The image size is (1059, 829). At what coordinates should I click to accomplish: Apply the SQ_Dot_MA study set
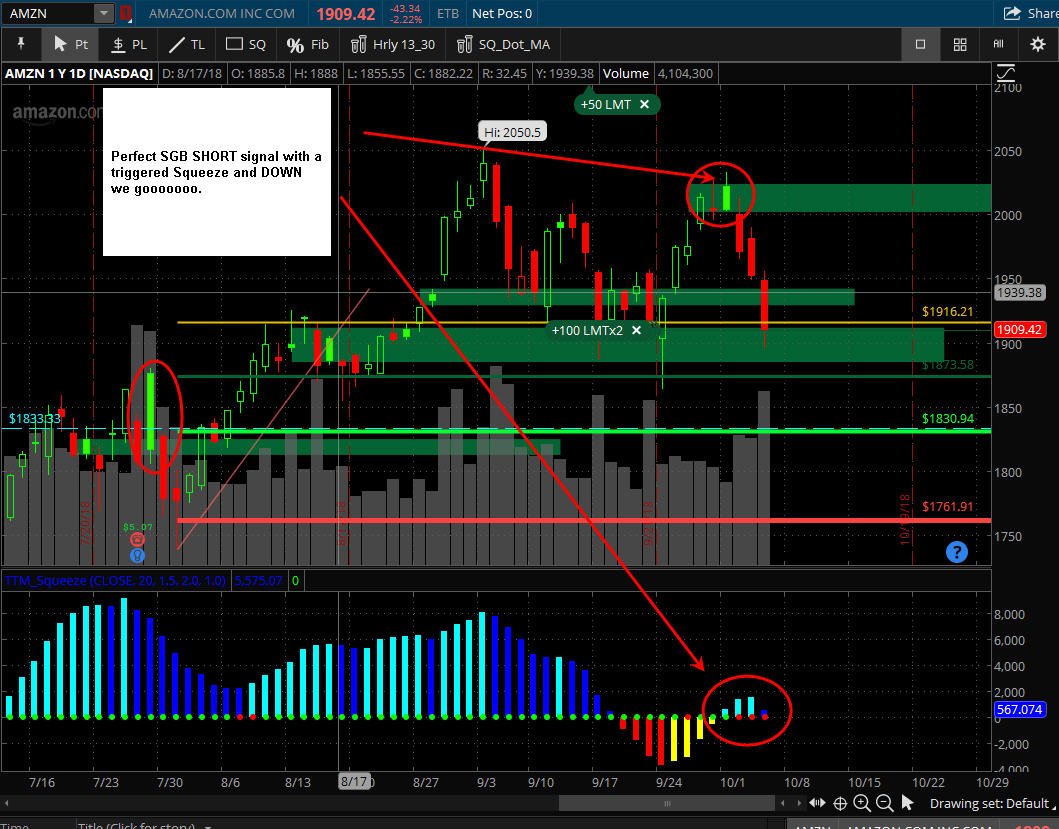[503, 45]
